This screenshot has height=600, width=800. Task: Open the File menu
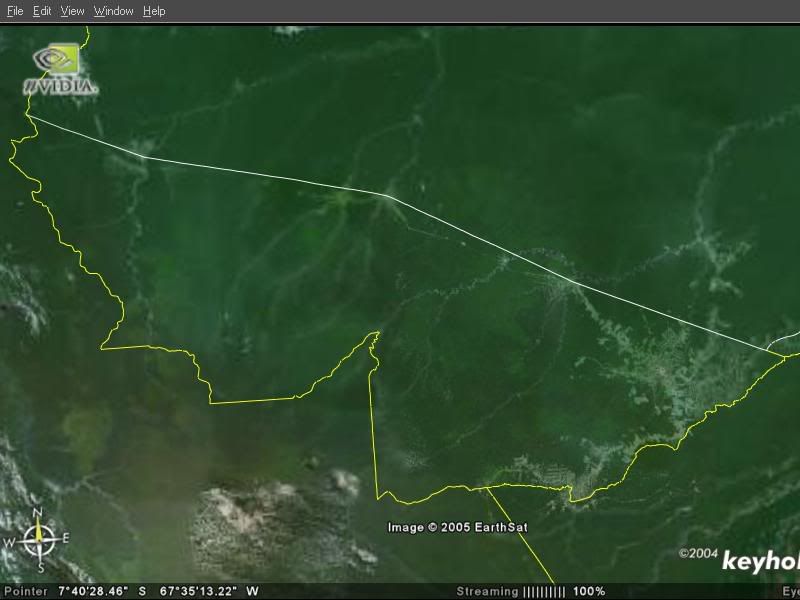[15, 11]
